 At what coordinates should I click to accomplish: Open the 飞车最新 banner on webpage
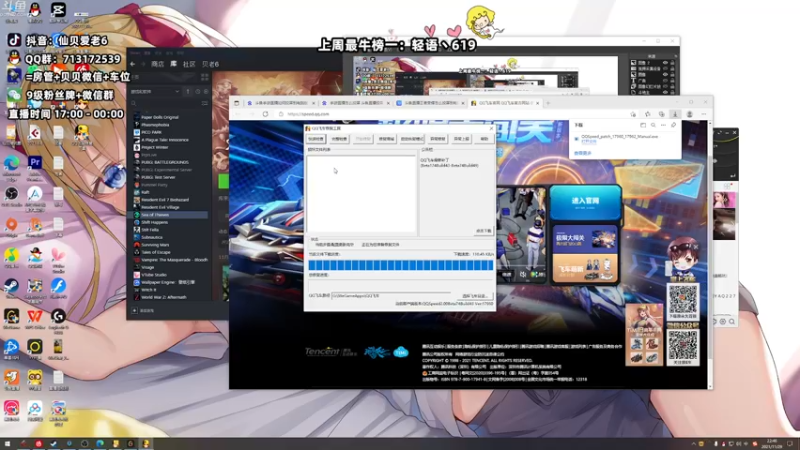585,268
